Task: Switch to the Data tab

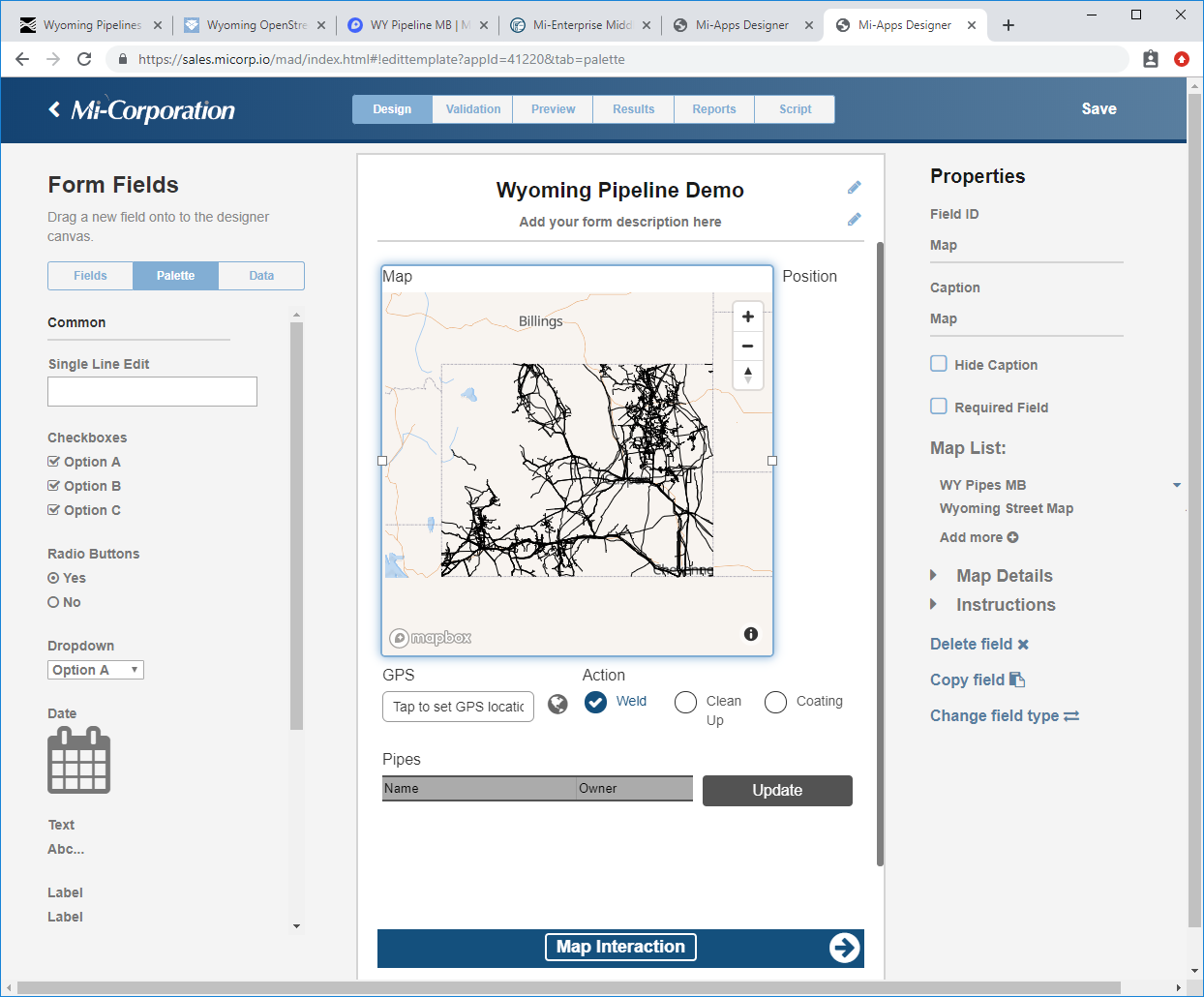Action: 261,276
